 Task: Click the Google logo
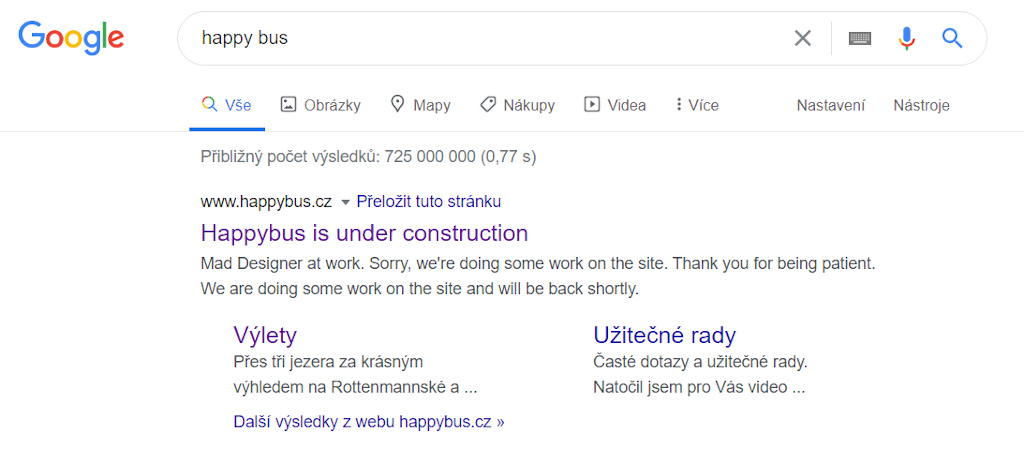(71, 38)
